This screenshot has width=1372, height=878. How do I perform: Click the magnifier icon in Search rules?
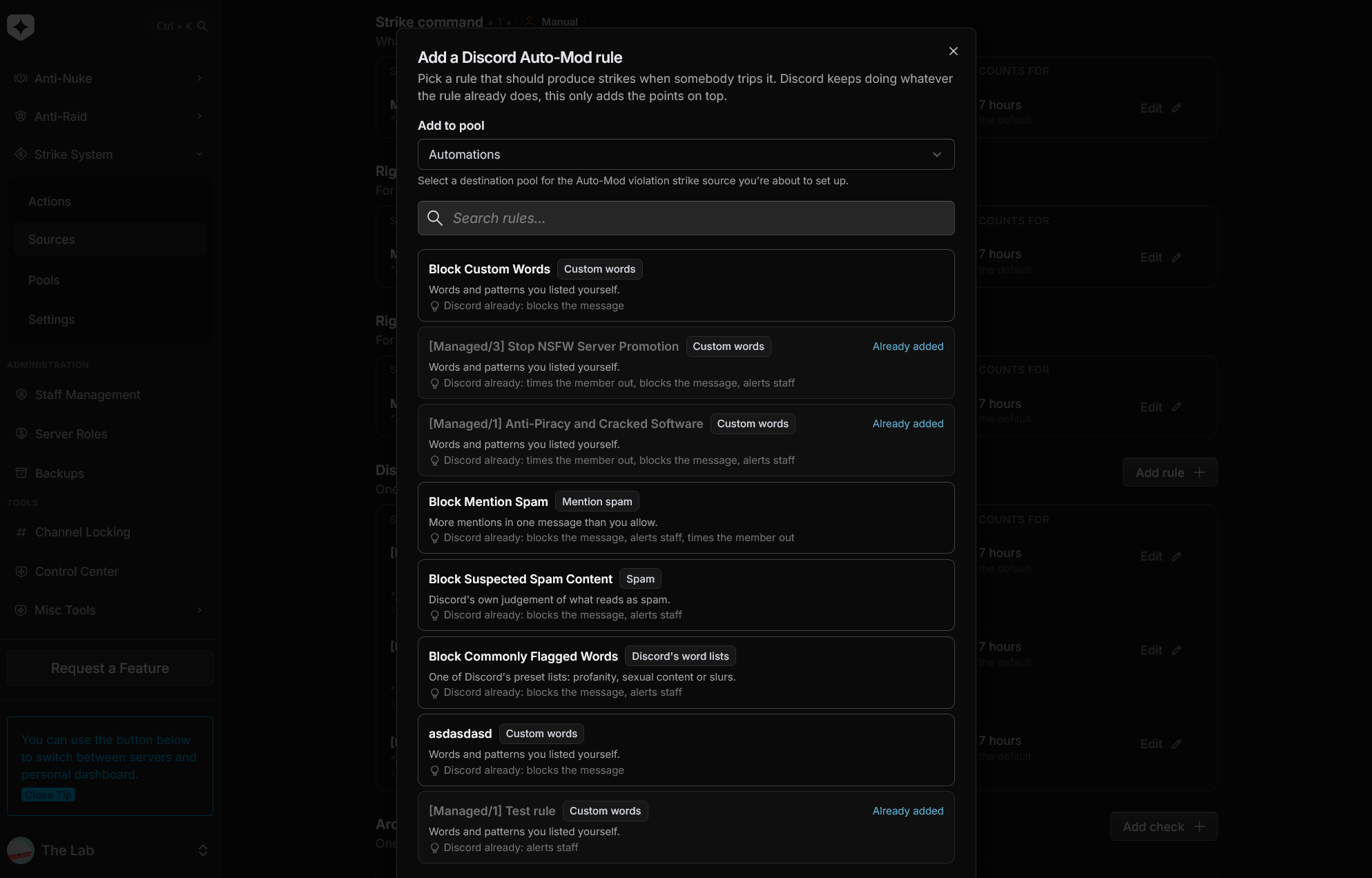tap(435, 218)
